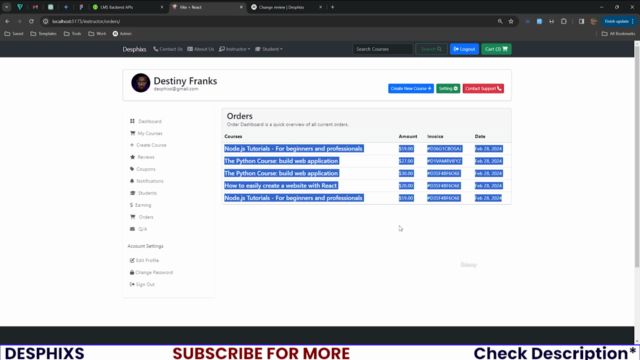Click Finish update in Chrome toolbar
The image size is (640, 360).
tap(619, 21)
